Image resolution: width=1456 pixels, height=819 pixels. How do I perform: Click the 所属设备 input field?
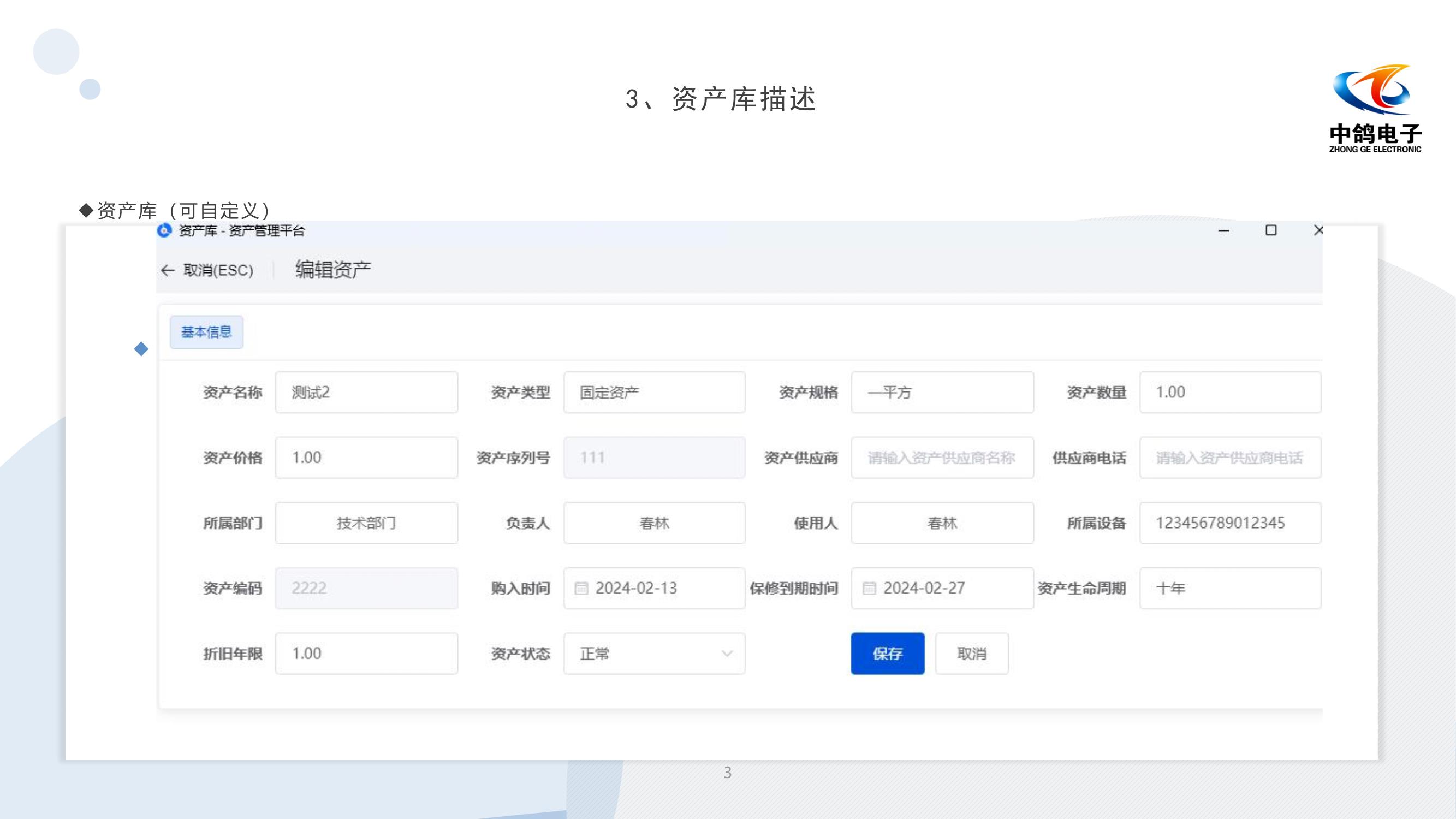click(x=1231, y=524)
